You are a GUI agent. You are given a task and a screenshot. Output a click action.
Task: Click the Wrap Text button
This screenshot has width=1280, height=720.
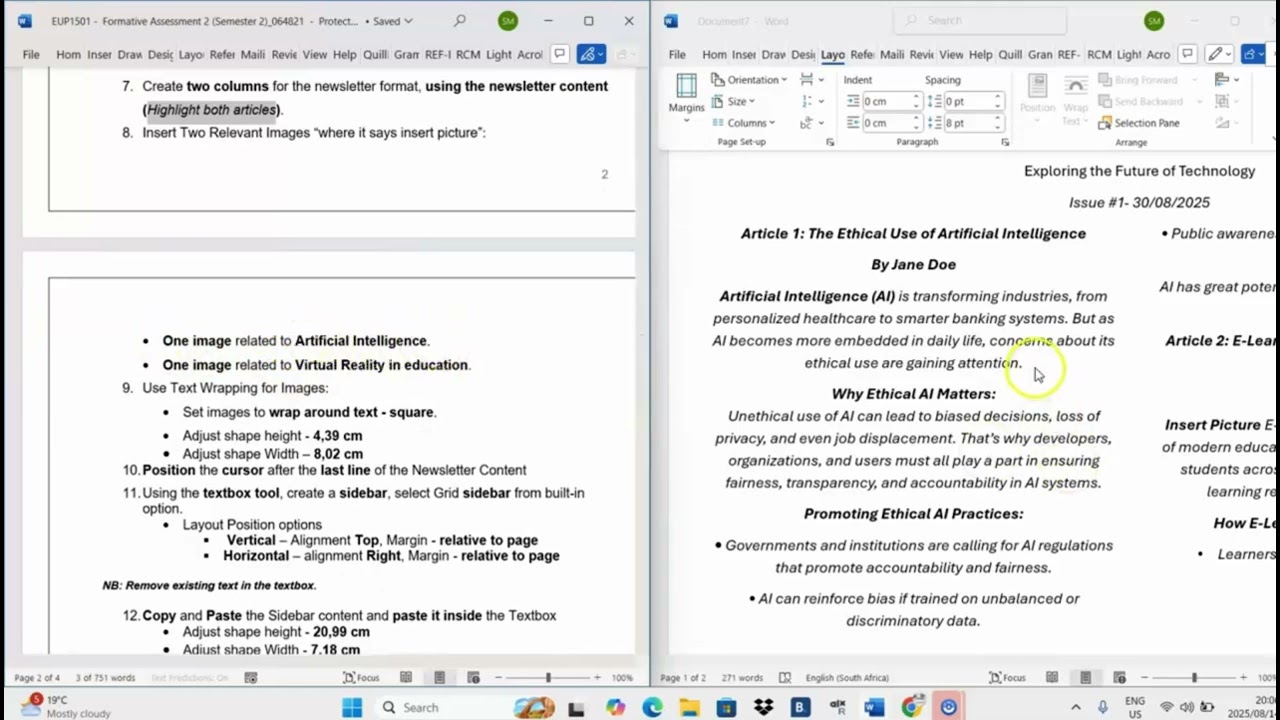(x=1075, y=100)
